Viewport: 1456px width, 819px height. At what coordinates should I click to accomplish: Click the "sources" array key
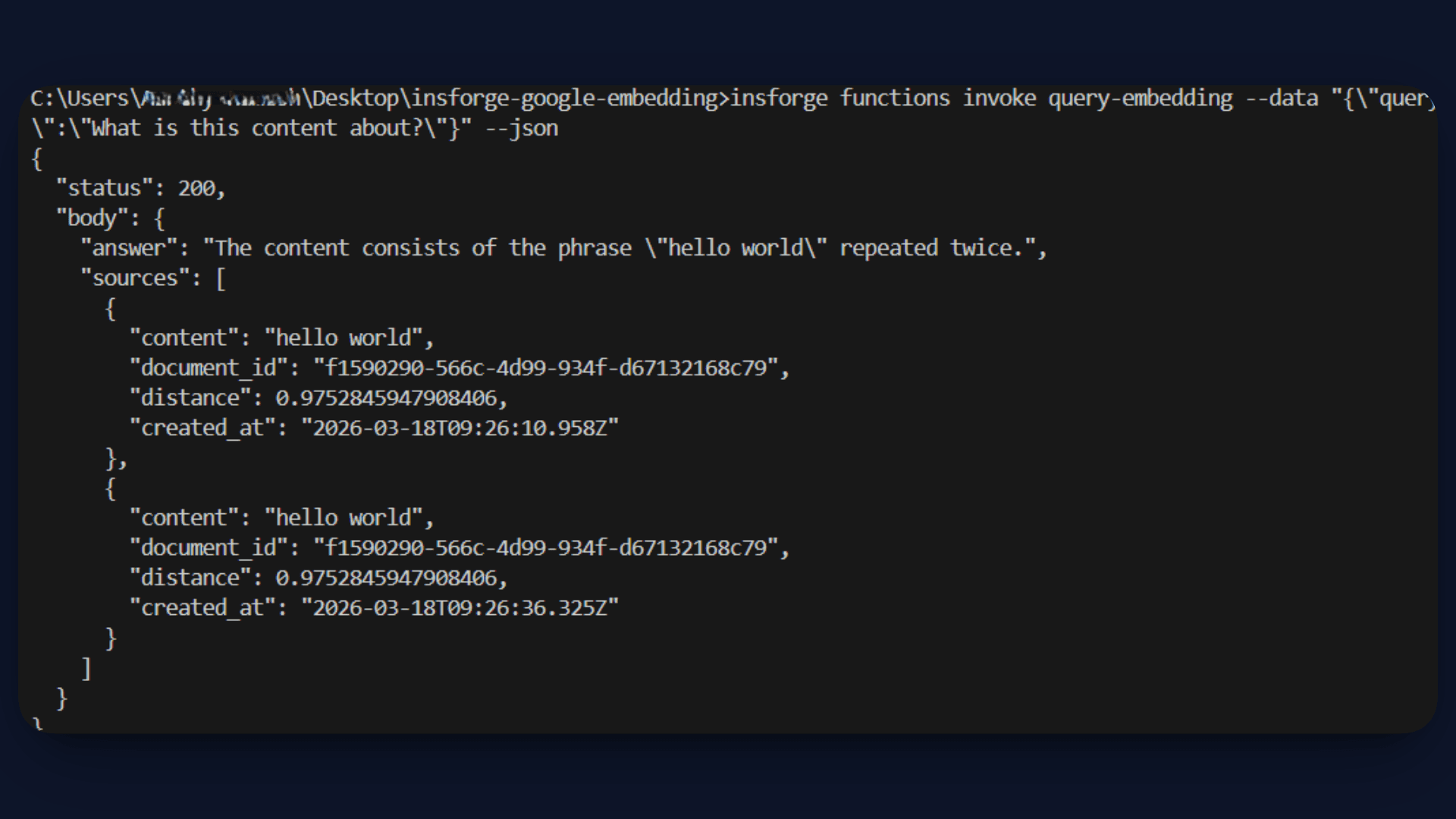tap(135, 278)
